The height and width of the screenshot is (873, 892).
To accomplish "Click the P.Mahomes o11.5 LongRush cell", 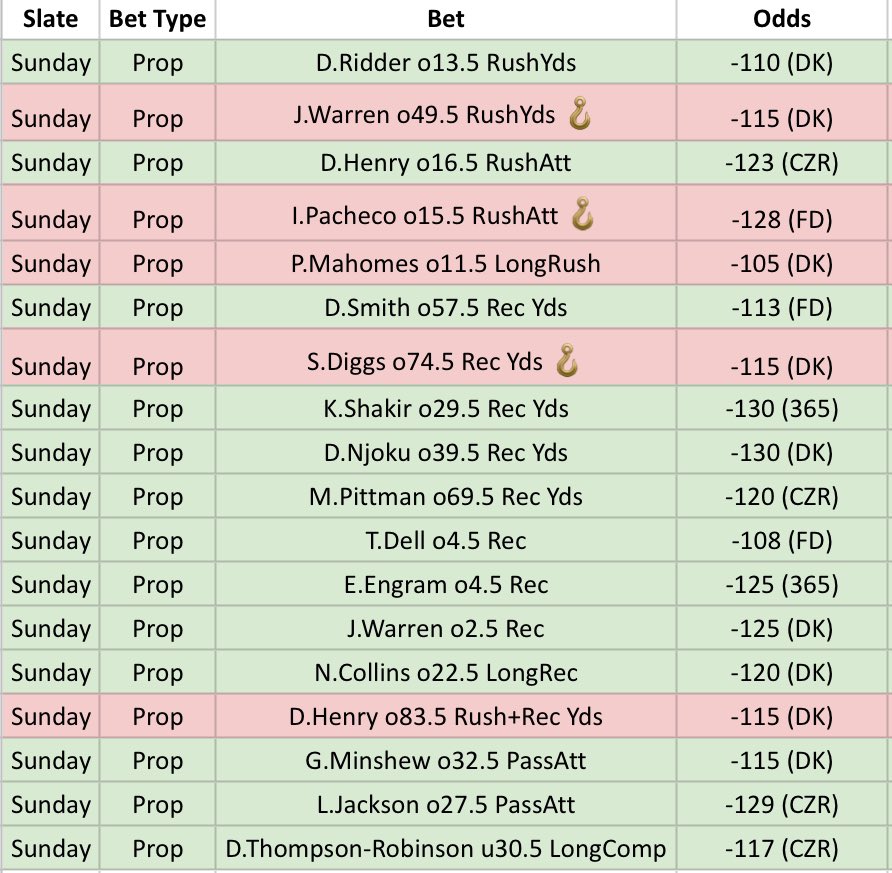I will [446, 263].
